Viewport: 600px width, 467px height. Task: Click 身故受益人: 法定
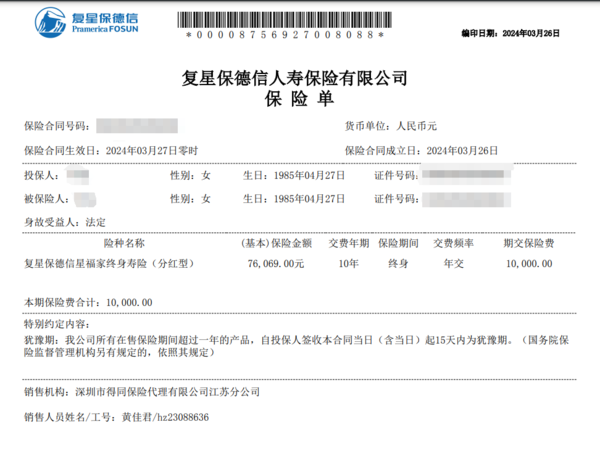point(65,222)
